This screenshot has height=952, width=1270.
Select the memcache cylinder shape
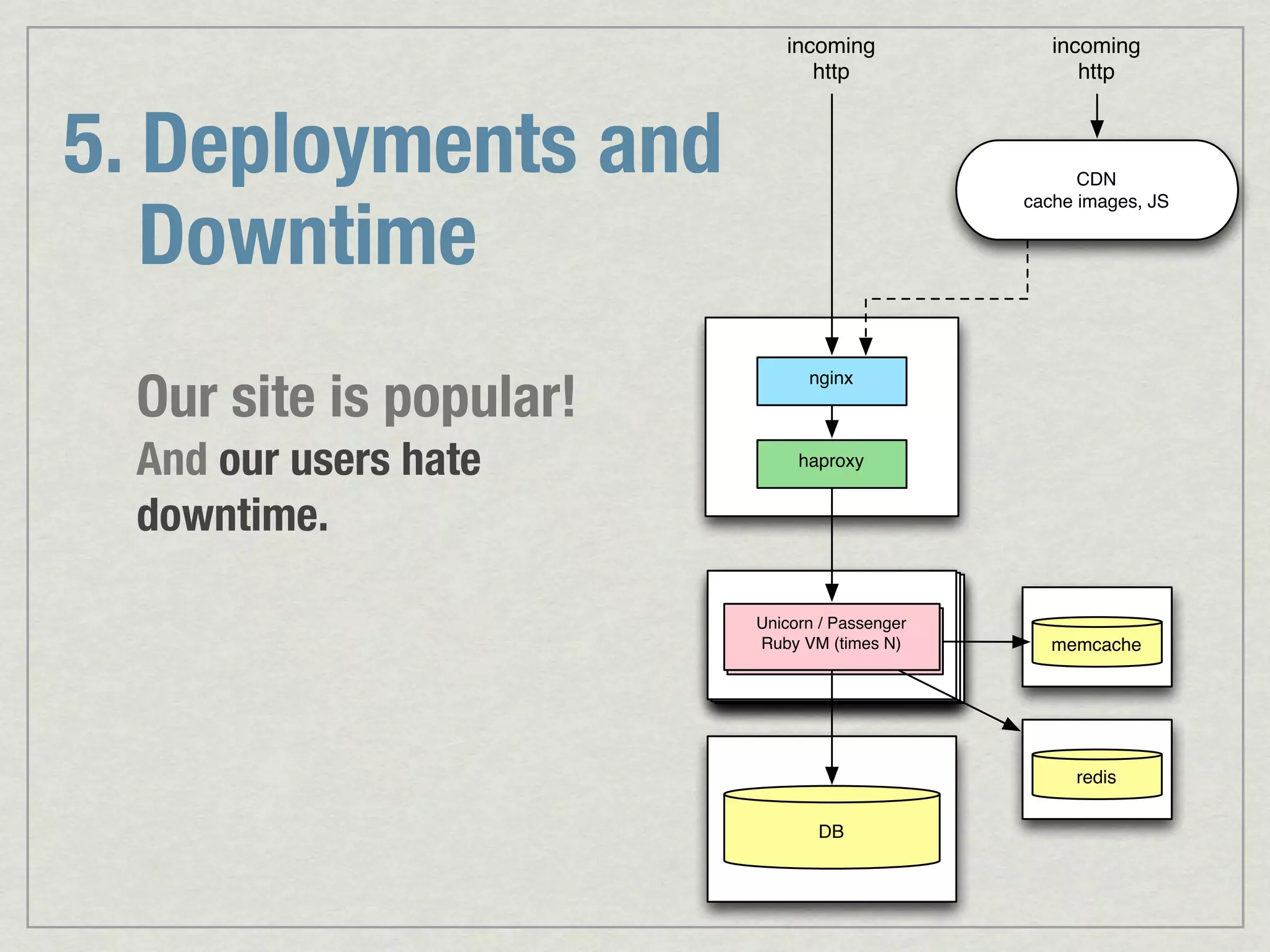1096,642
